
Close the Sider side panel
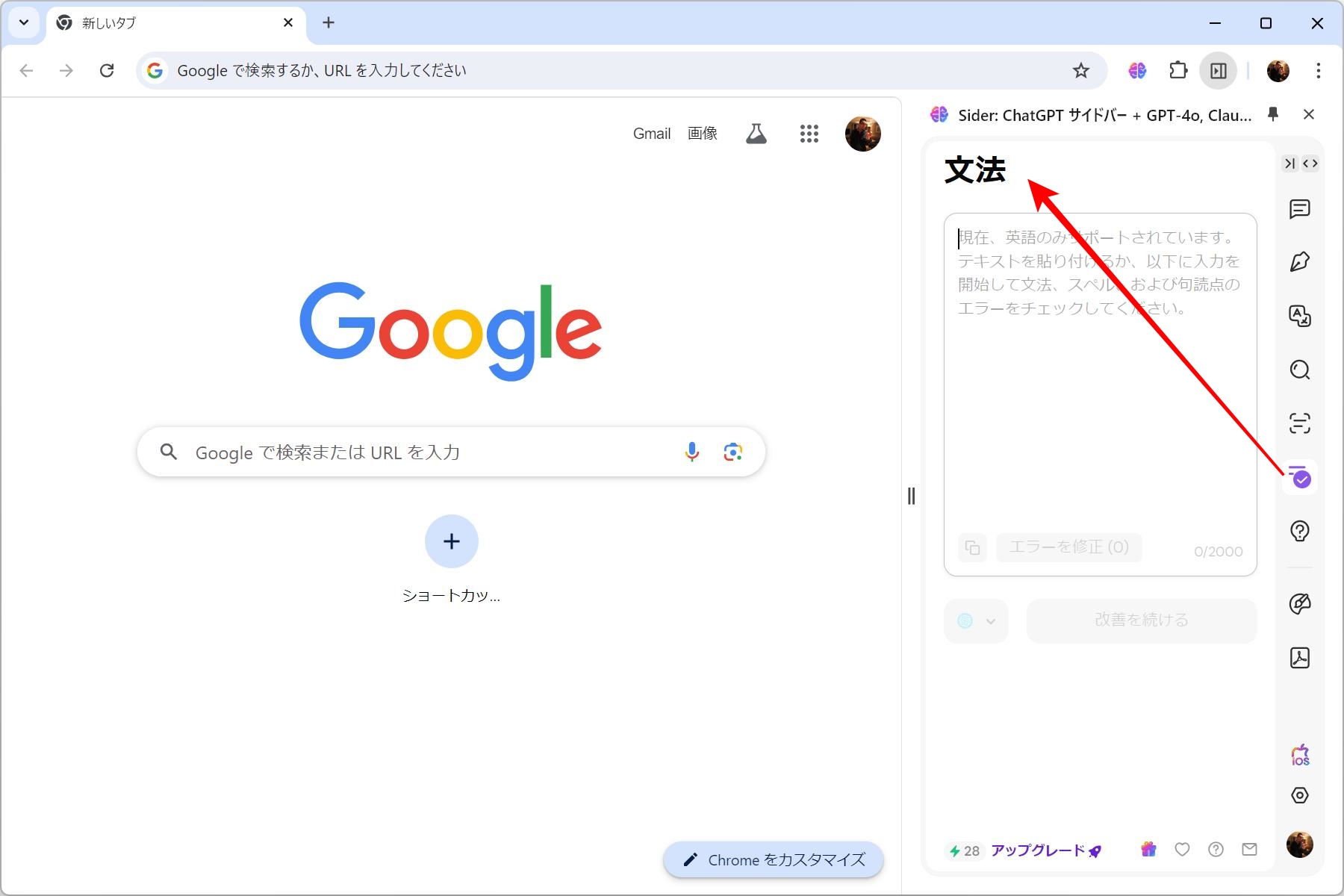[x=1308, y=114]
